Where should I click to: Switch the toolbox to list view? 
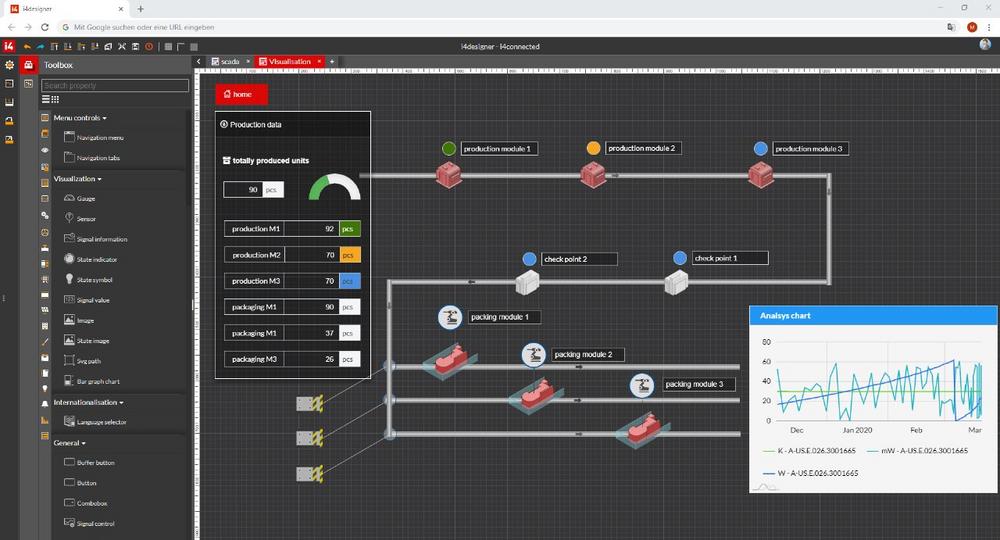coord(45,99)
